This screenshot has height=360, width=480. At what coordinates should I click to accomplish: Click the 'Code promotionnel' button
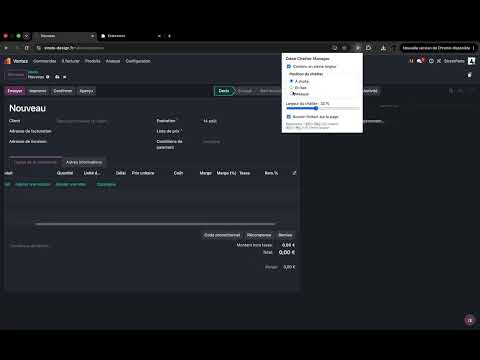[x=222, y=235]
